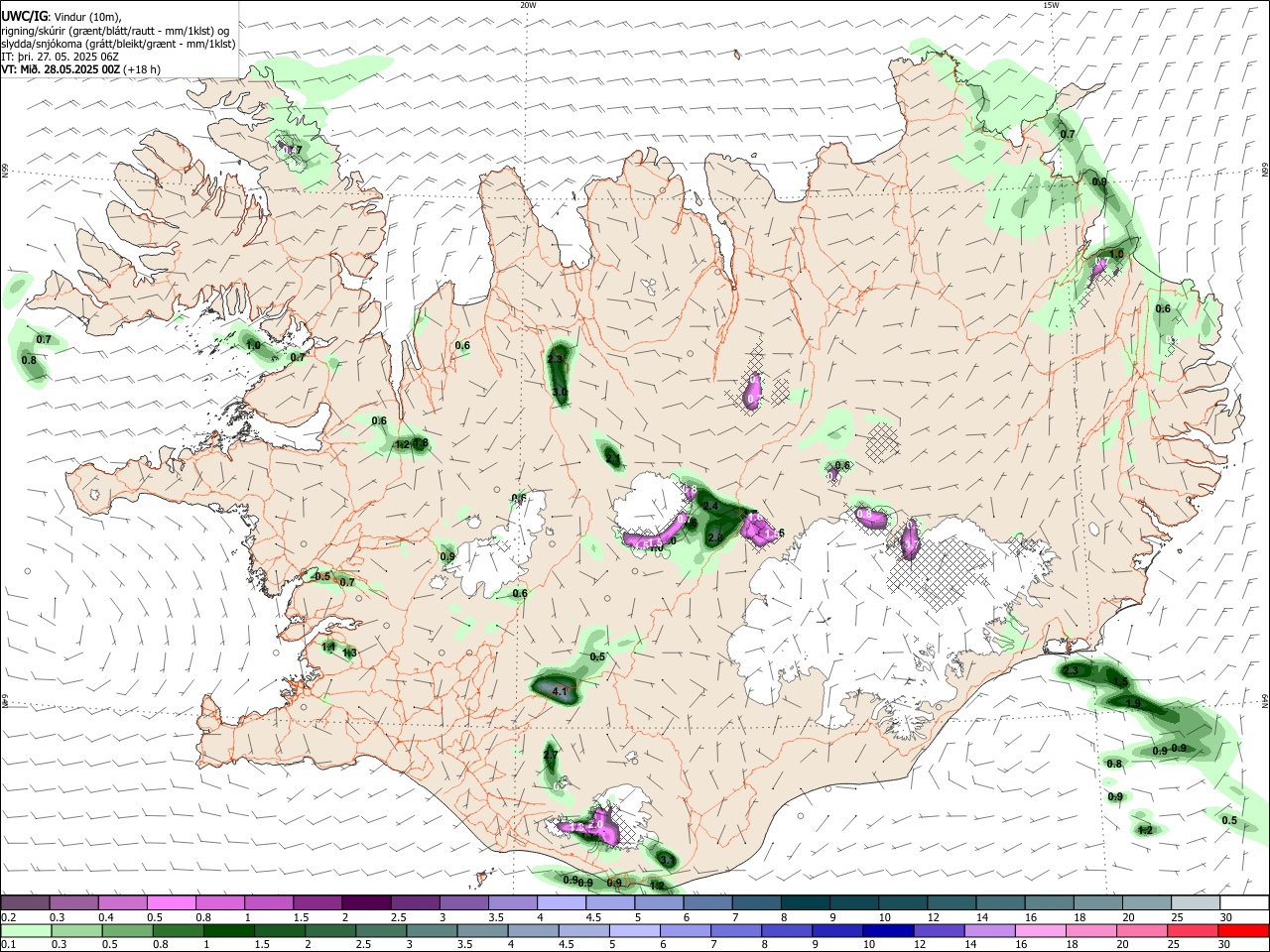Click the 'IT: þri. 27. 05. 2025 06Z' line
1270x952 pixels.
tap(60, 57)
